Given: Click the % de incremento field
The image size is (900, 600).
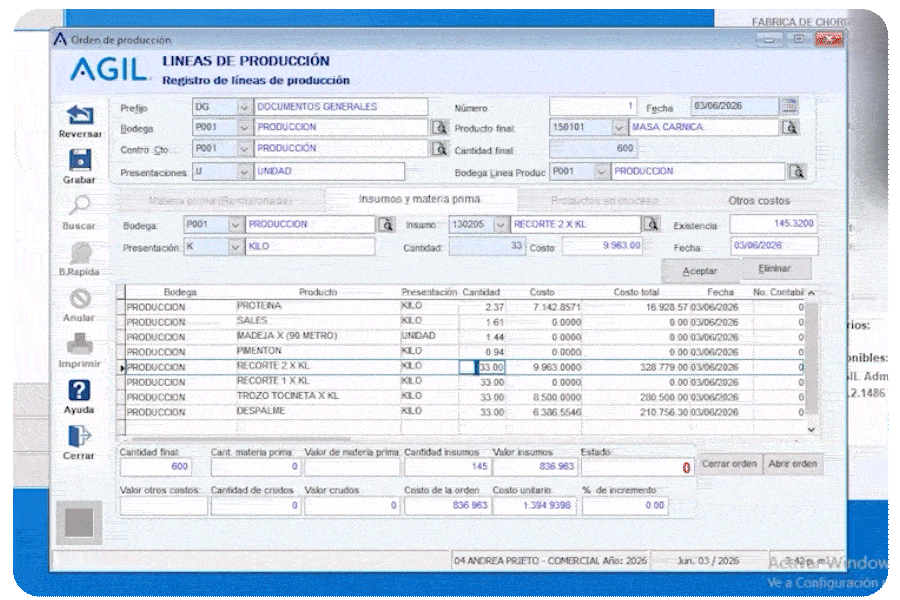Looking at the screenshot, I should tap(625, 506).
